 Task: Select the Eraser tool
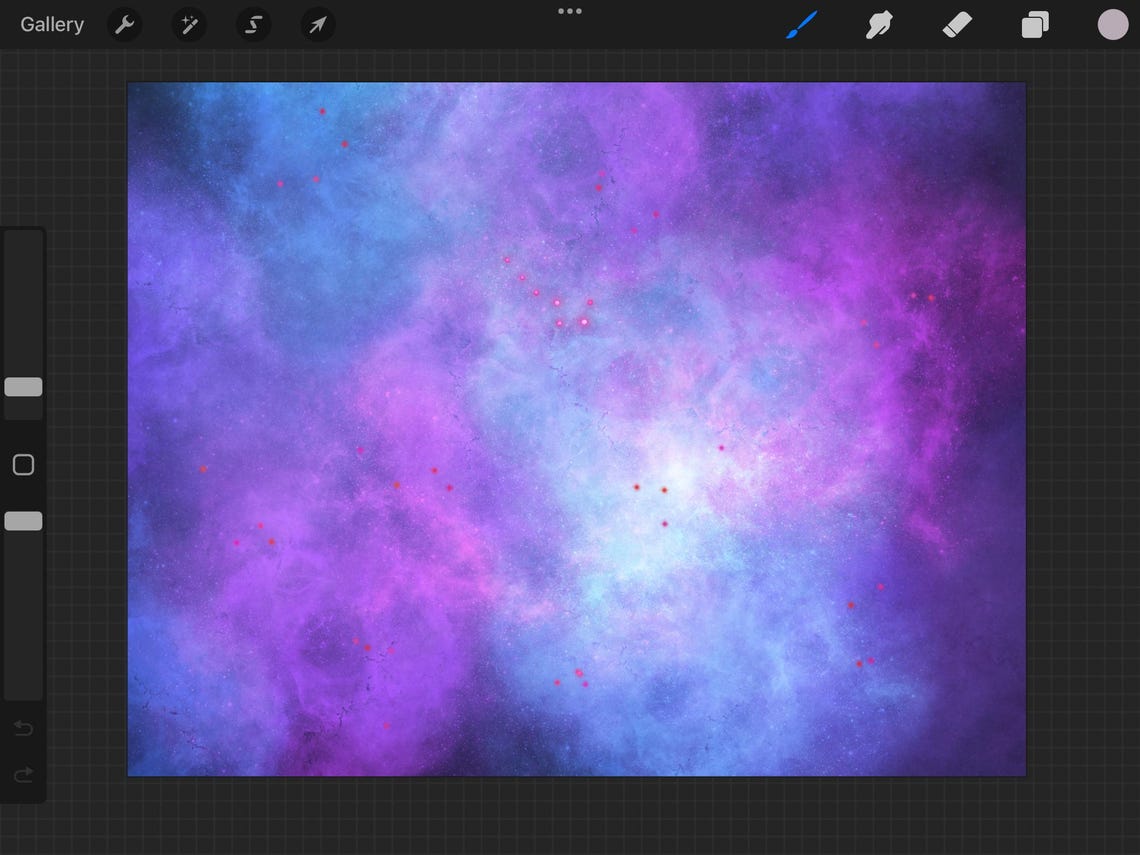[957, 25]
